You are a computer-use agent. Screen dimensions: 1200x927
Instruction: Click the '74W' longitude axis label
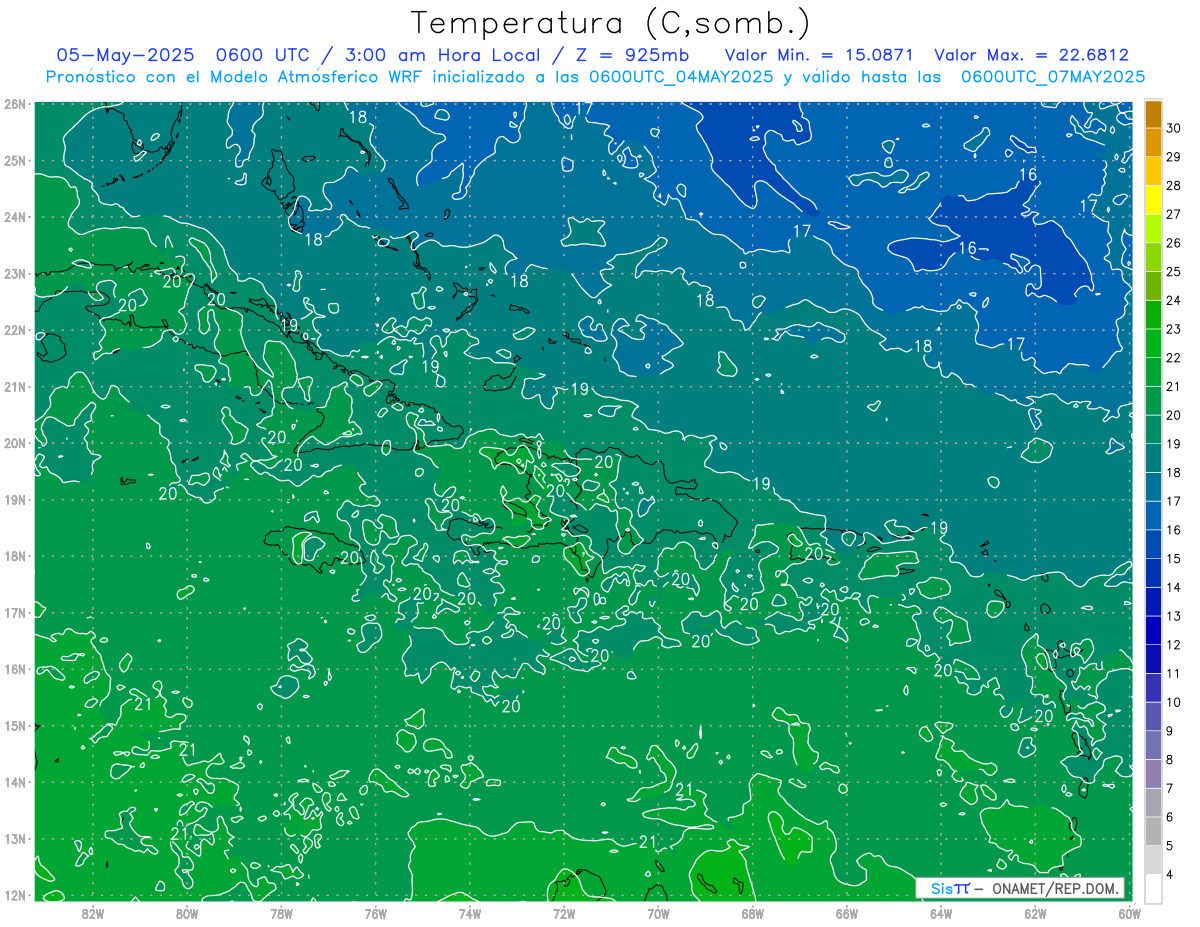point(469,913)
